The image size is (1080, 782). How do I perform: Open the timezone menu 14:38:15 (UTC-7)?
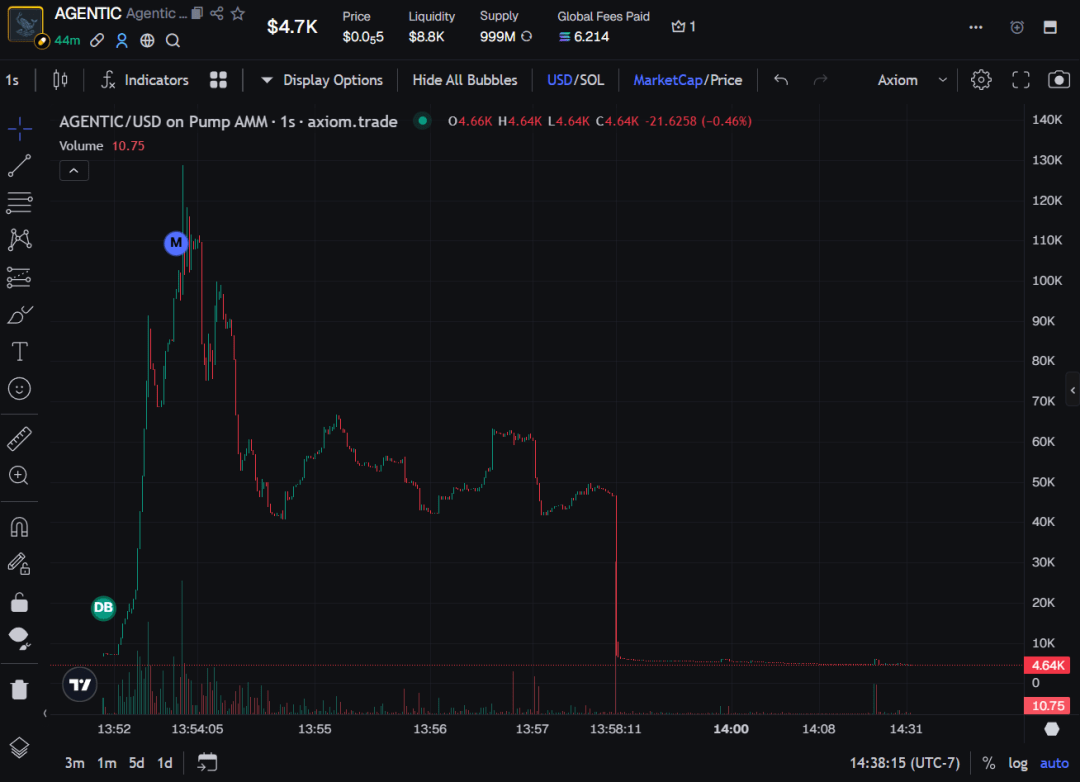pyautogui.click(x=904, y=763)
